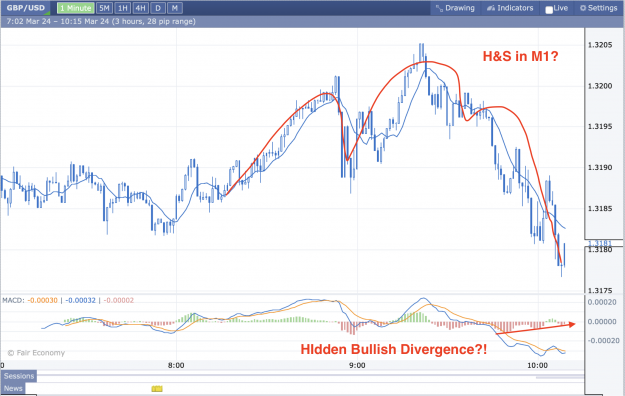Click the Drawing pencil icon
This screenshot has width=625, height=396.
[439, 8]
